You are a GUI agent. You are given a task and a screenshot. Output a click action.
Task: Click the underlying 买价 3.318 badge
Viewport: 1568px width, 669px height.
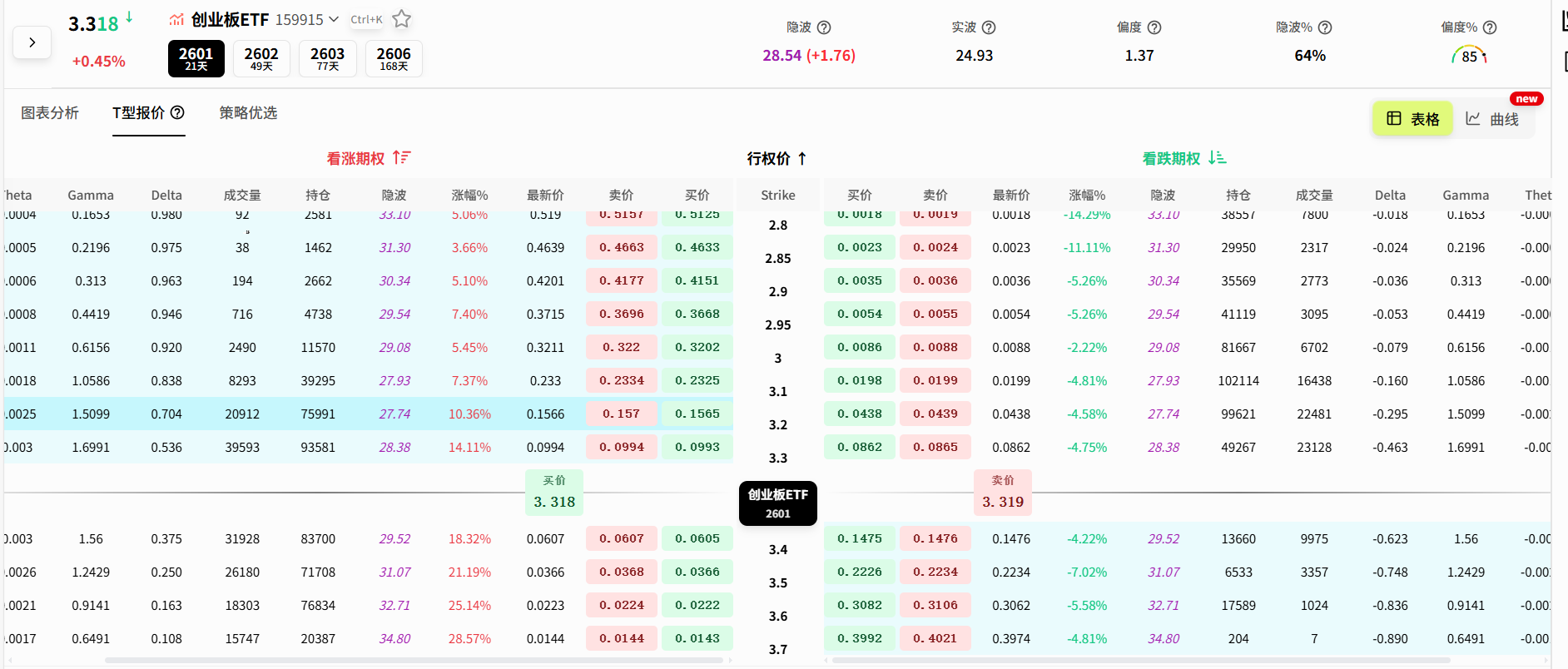pos(554,493)
